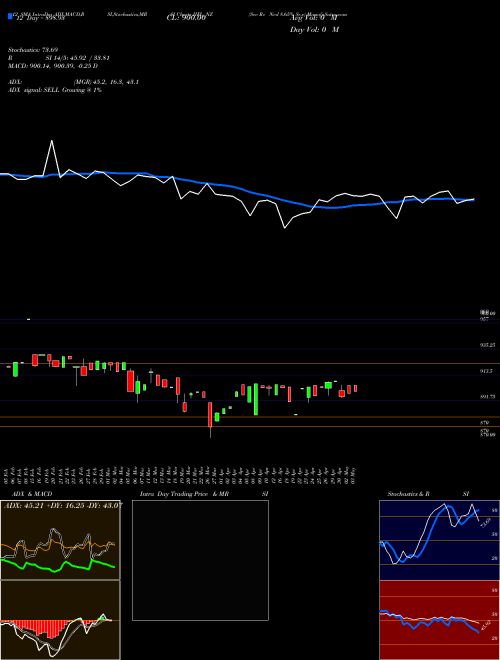500x660 pixels.
Task: Click the white spike peak on the price line
Action: click(x=52, y=141)
